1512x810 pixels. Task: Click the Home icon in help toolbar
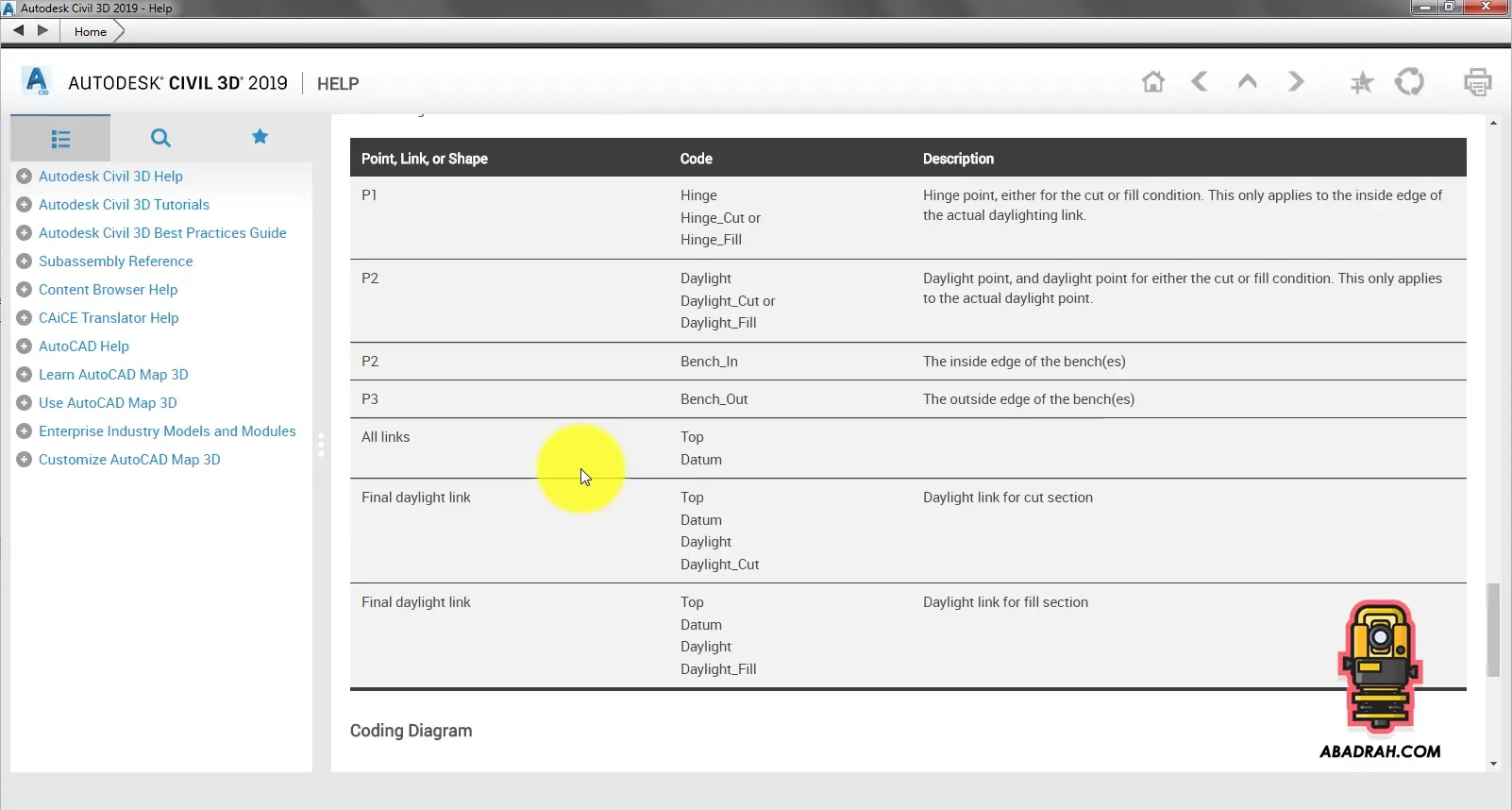tap(1152, 82)
